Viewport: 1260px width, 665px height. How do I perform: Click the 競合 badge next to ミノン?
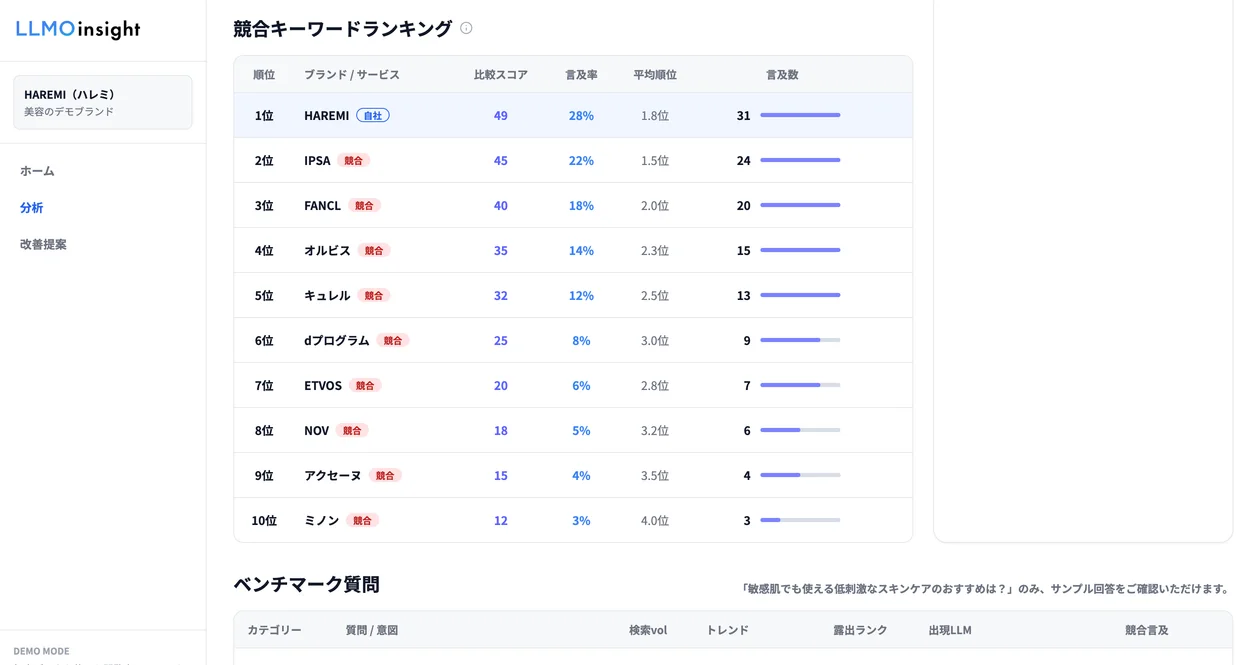pos(362,520)
